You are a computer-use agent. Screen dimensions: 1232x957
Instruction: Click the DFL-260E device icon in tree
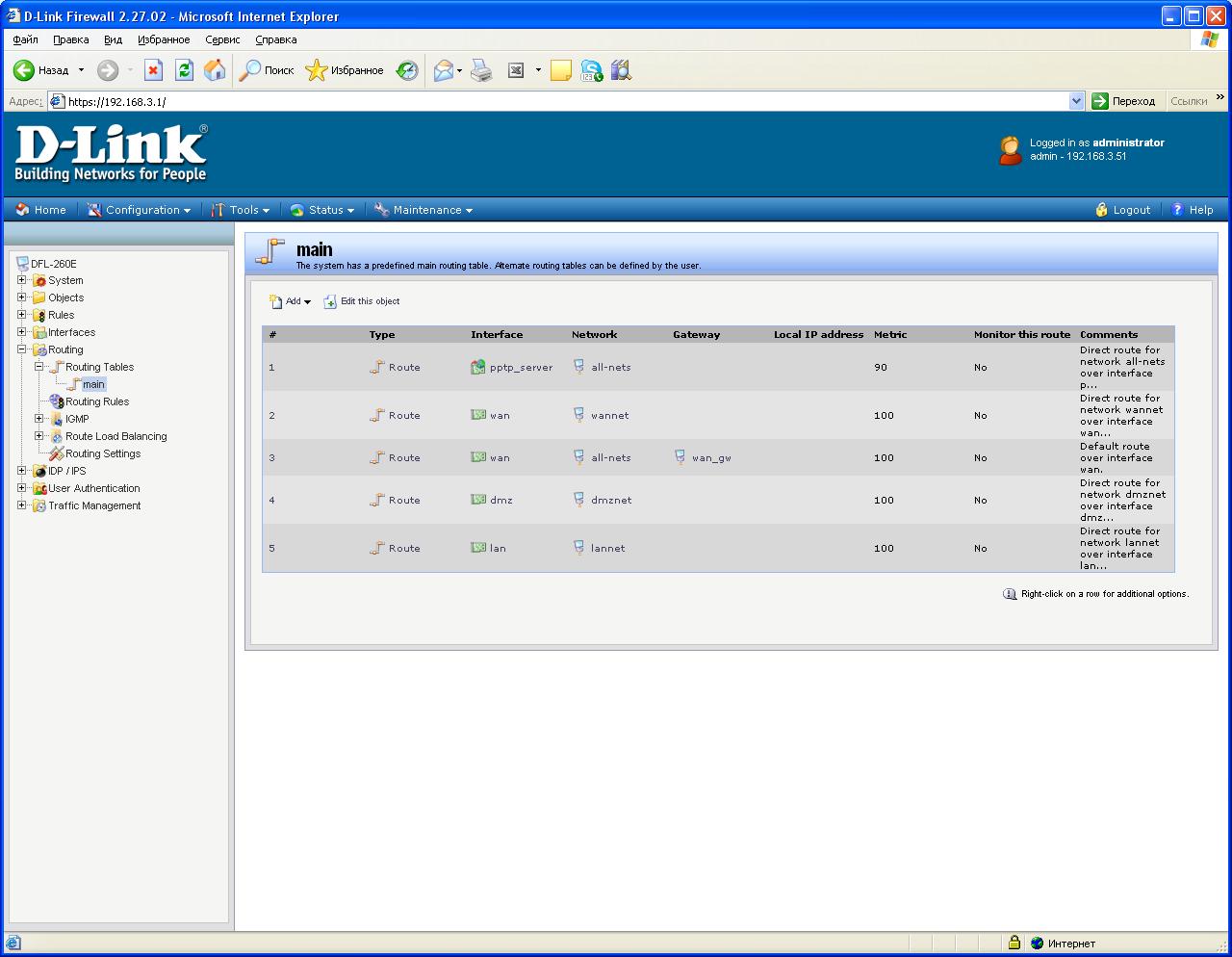(x=22, y=263)
